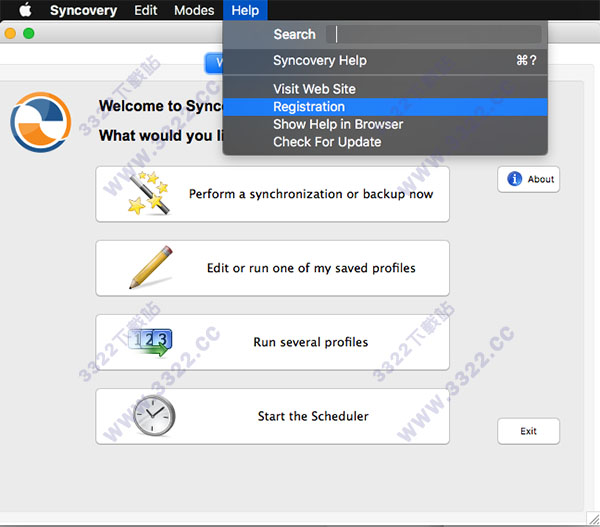Click the clock scheduler icon
Viewport: 600px width, 527px height.
coord(154,416)
